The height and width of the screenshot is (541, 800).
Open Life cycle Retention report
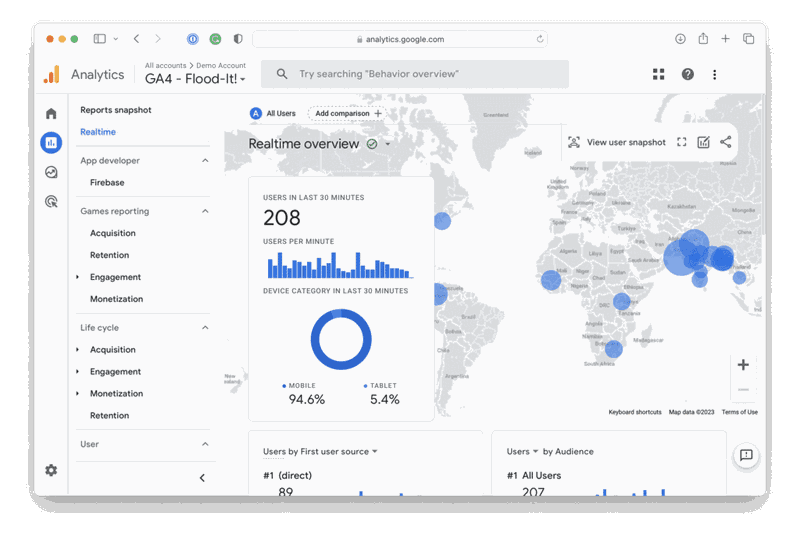(110, 415)
